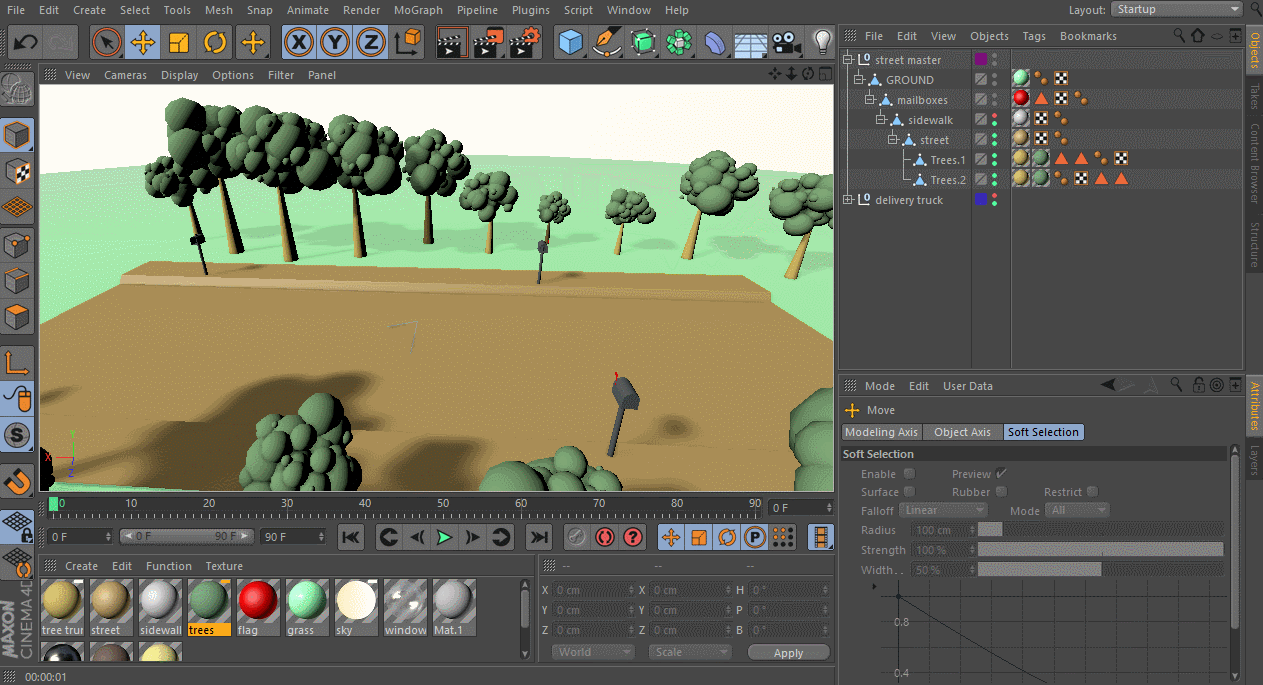Screen dimensions: 1263x685
Task: Click the purple layer swatch of street master
Action: pyautogui.click(x=981, y=60)
